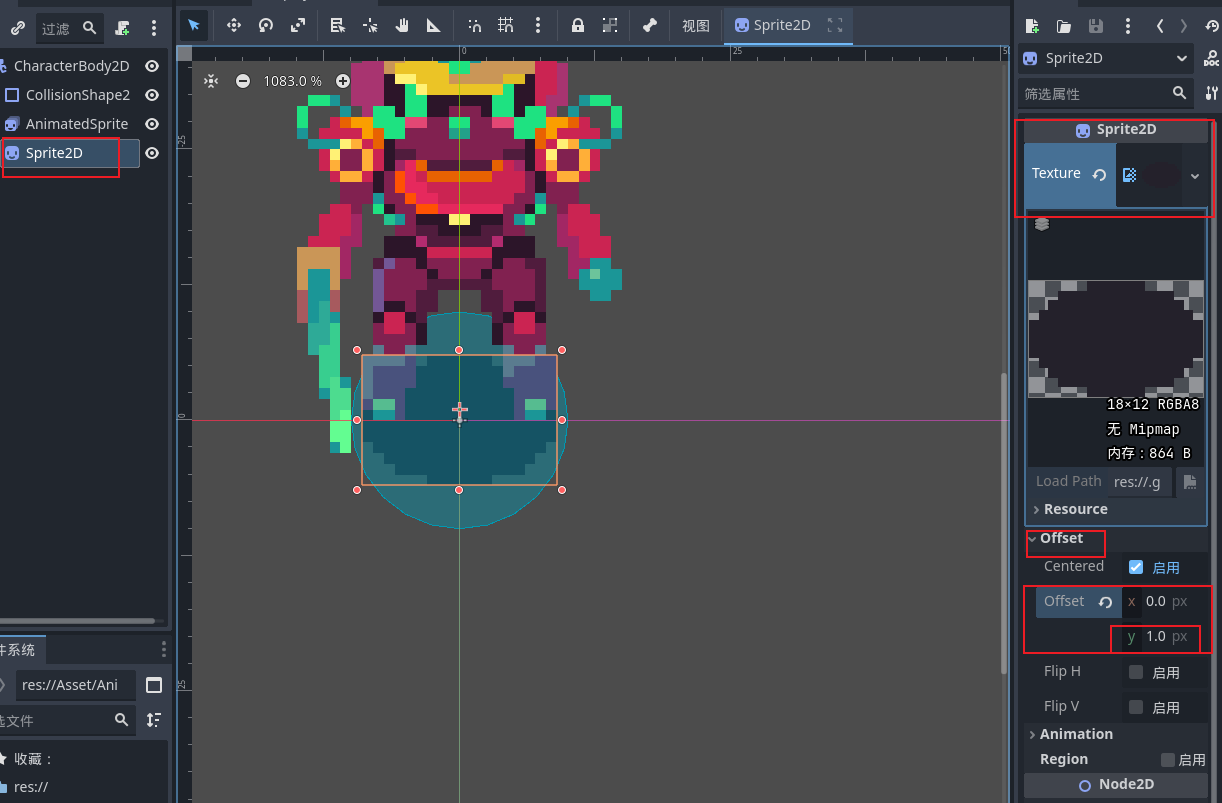
Task: Open documentation with the DOC icon
Action: [1212, 59]
